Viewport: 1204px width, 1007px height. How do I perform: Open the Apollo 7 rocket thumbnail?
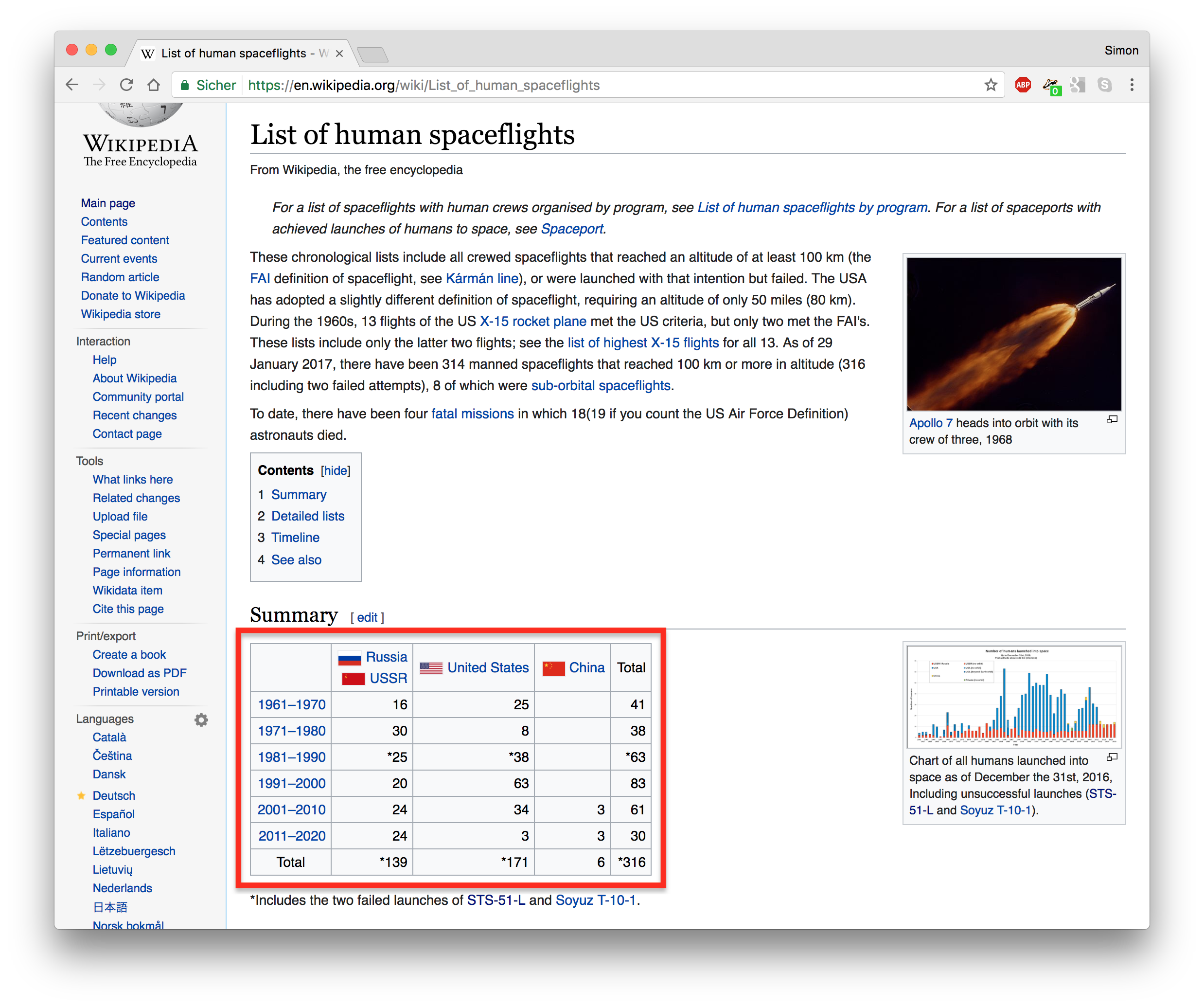point(1014,334)
